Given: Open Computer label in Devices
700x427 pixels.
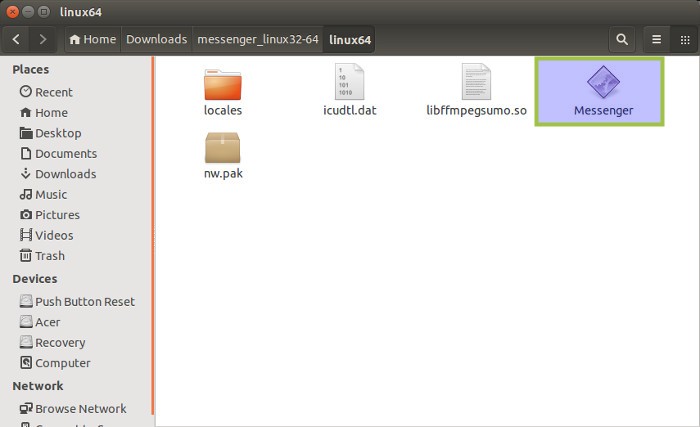Looking at the screenshot, I should pyautogui.click(x=62, y=363).
